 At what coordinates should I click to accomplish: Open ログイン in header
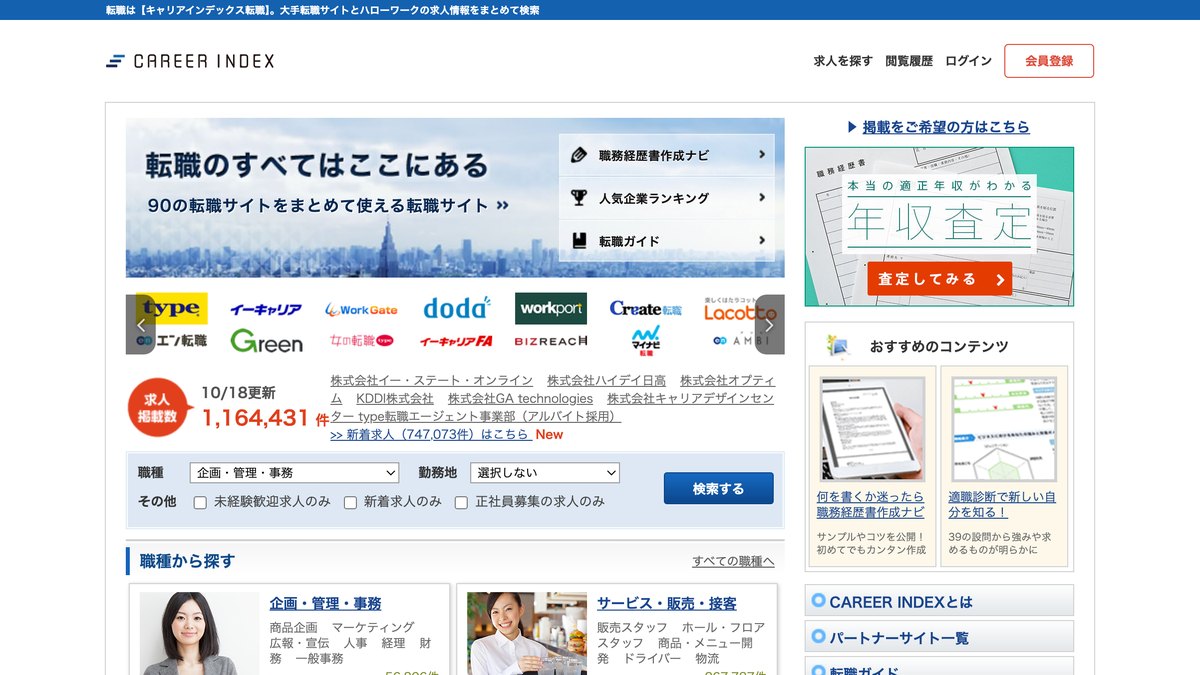pyautogui.click(x=968, y=61)
